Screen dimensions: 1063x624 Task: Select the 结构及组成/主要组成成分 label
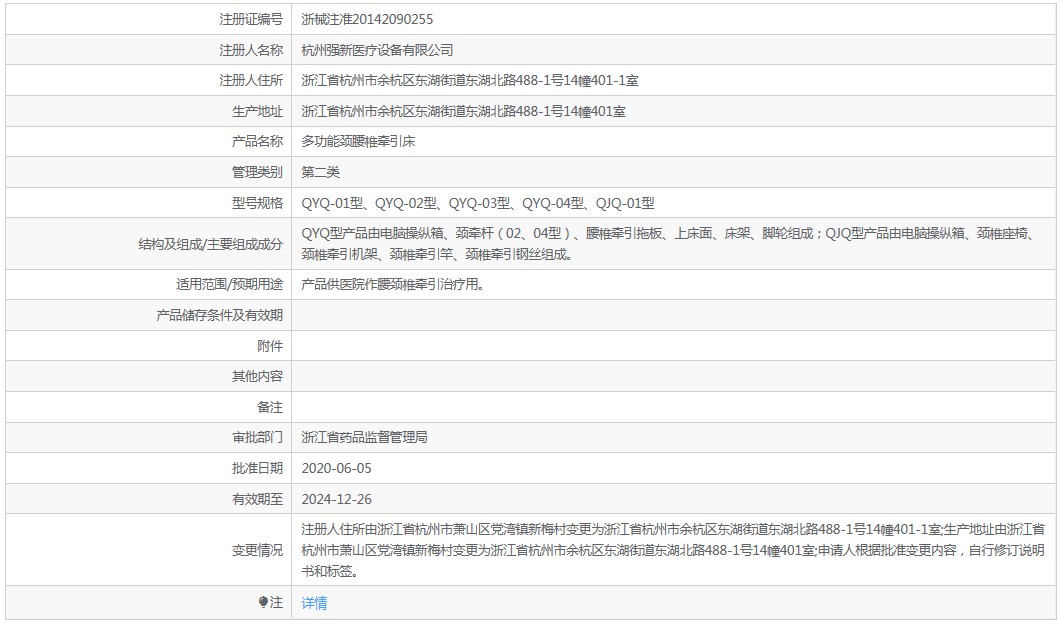[210, 244]
